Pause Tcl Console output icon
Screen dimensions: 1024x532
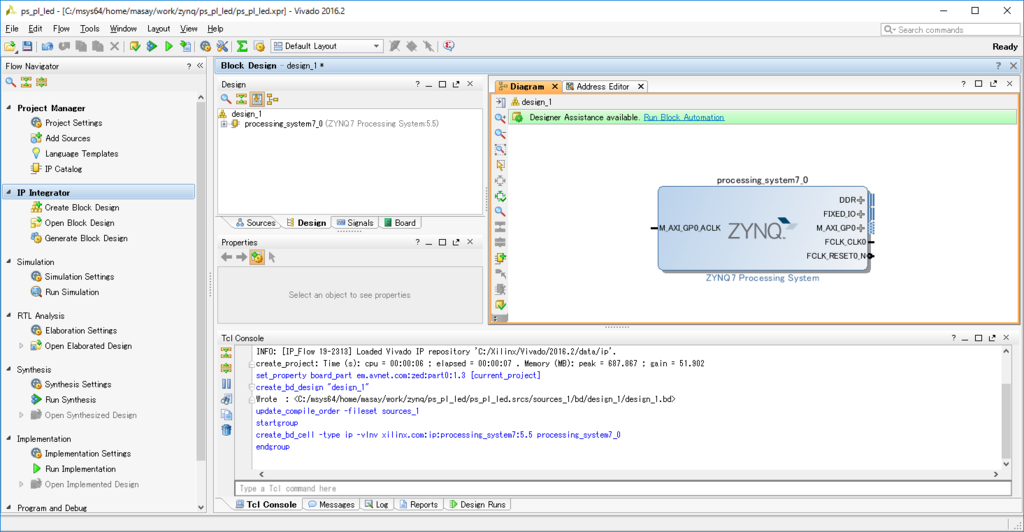coord(226,384)
